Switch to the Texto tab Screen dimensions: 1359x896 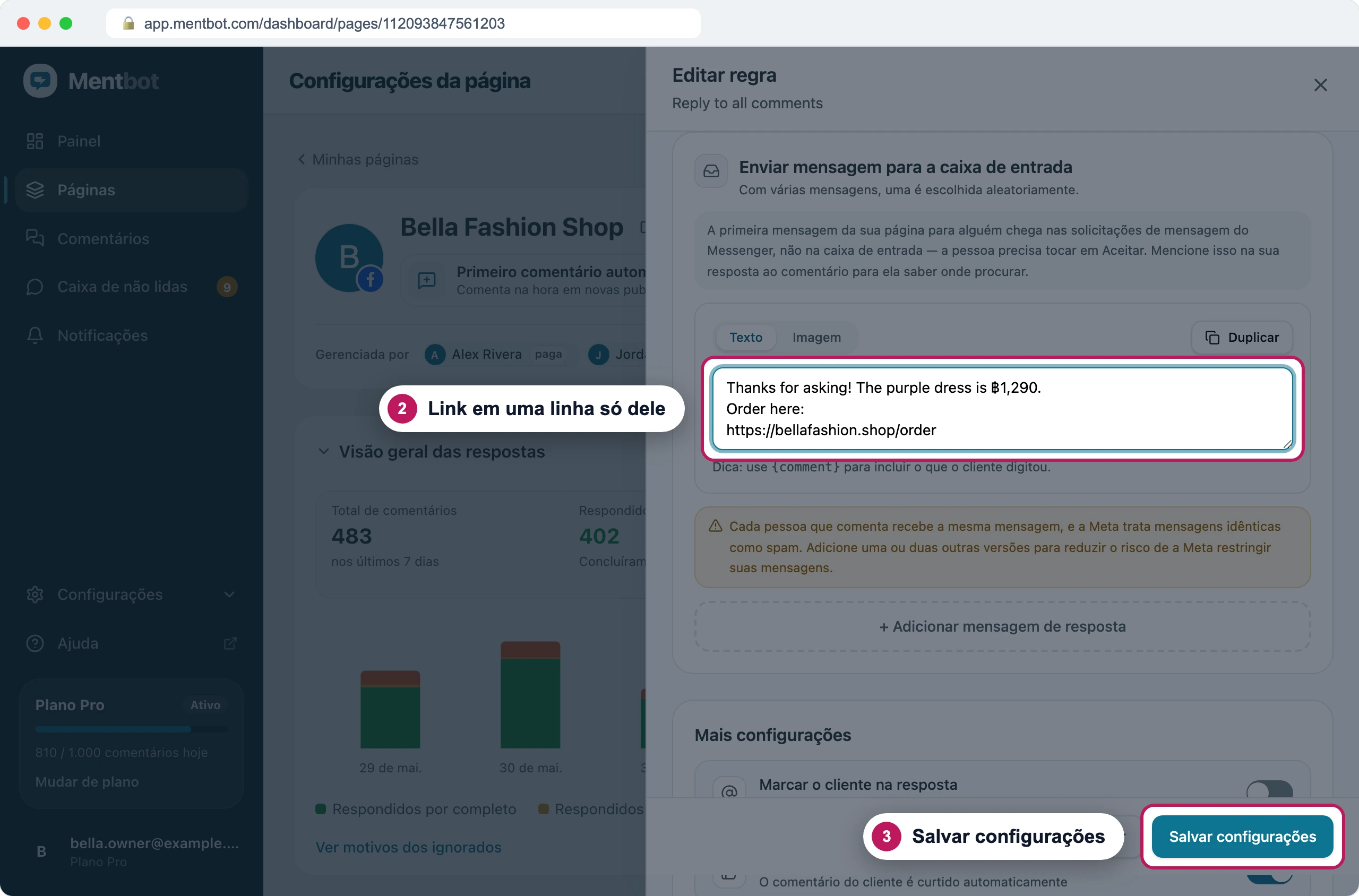(746, 337)
